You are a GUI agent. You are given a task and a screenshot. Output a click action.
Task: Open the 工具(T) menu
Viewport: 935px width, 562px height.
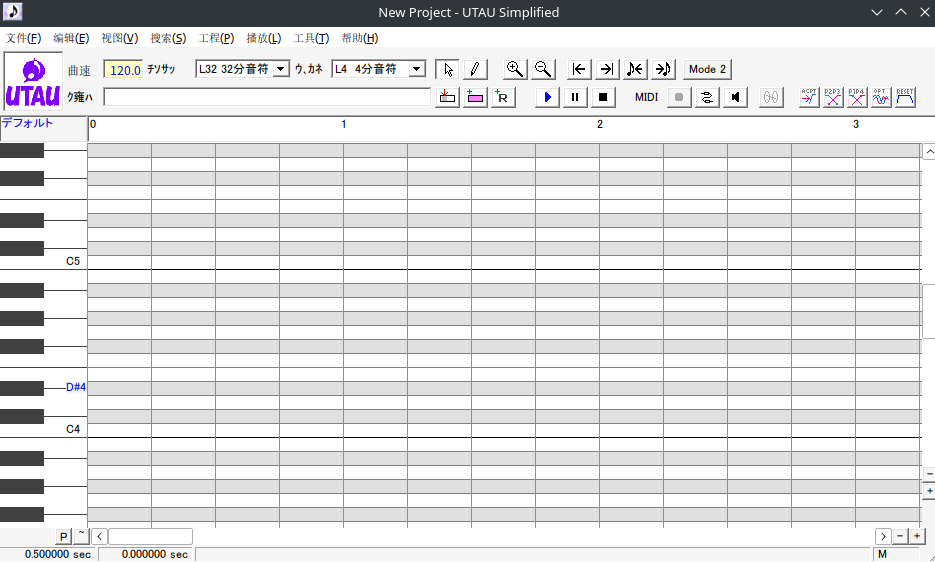tap(311, 38)
